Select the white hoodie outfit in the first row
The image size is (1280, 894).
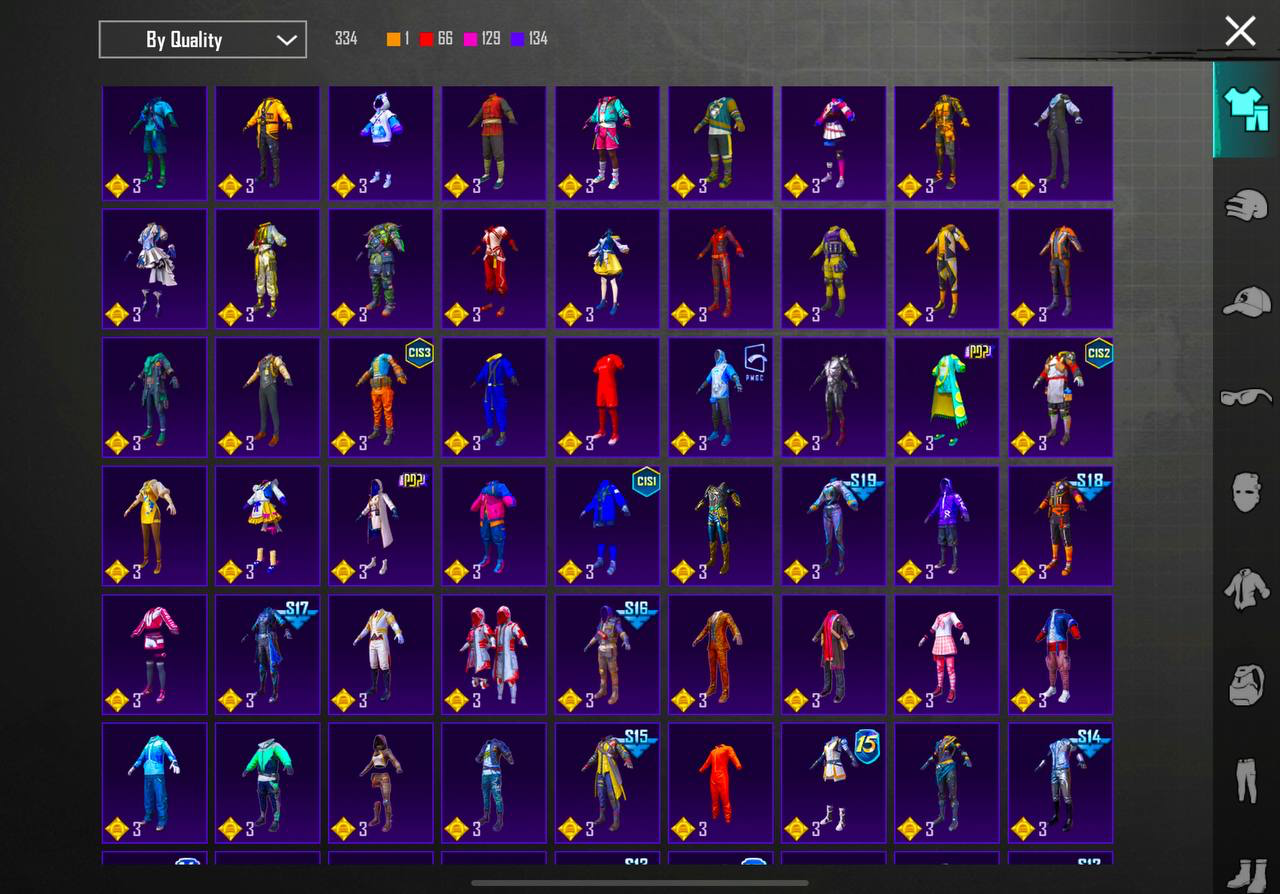click(x=381, y=143)
